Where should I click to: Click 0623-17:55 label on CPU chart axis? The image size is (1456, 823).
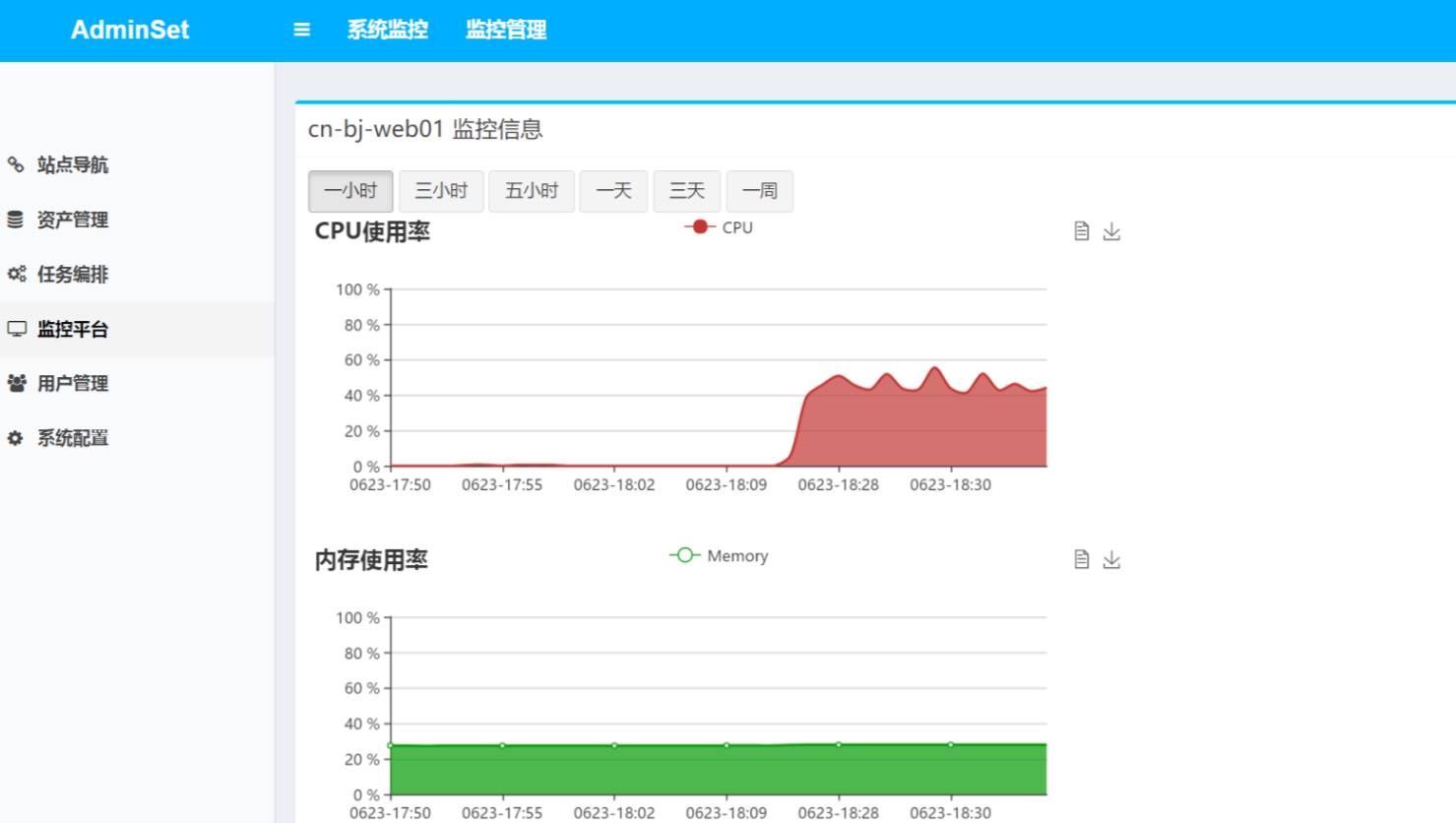[502, 484]
